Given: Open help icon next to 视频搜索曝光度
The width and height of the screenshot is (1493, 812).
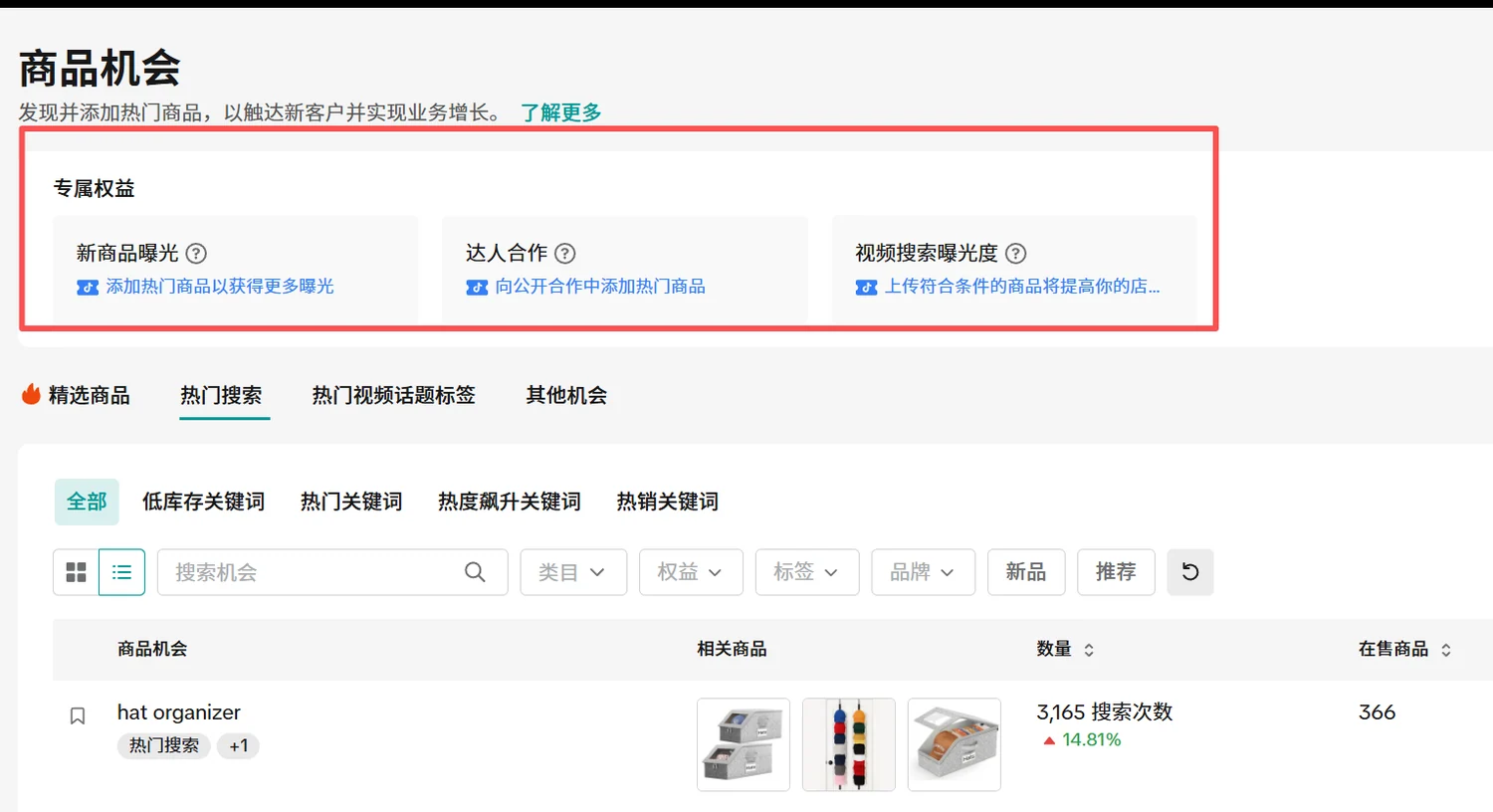Looking at the screenshot, I should (x=1016, y=254).
